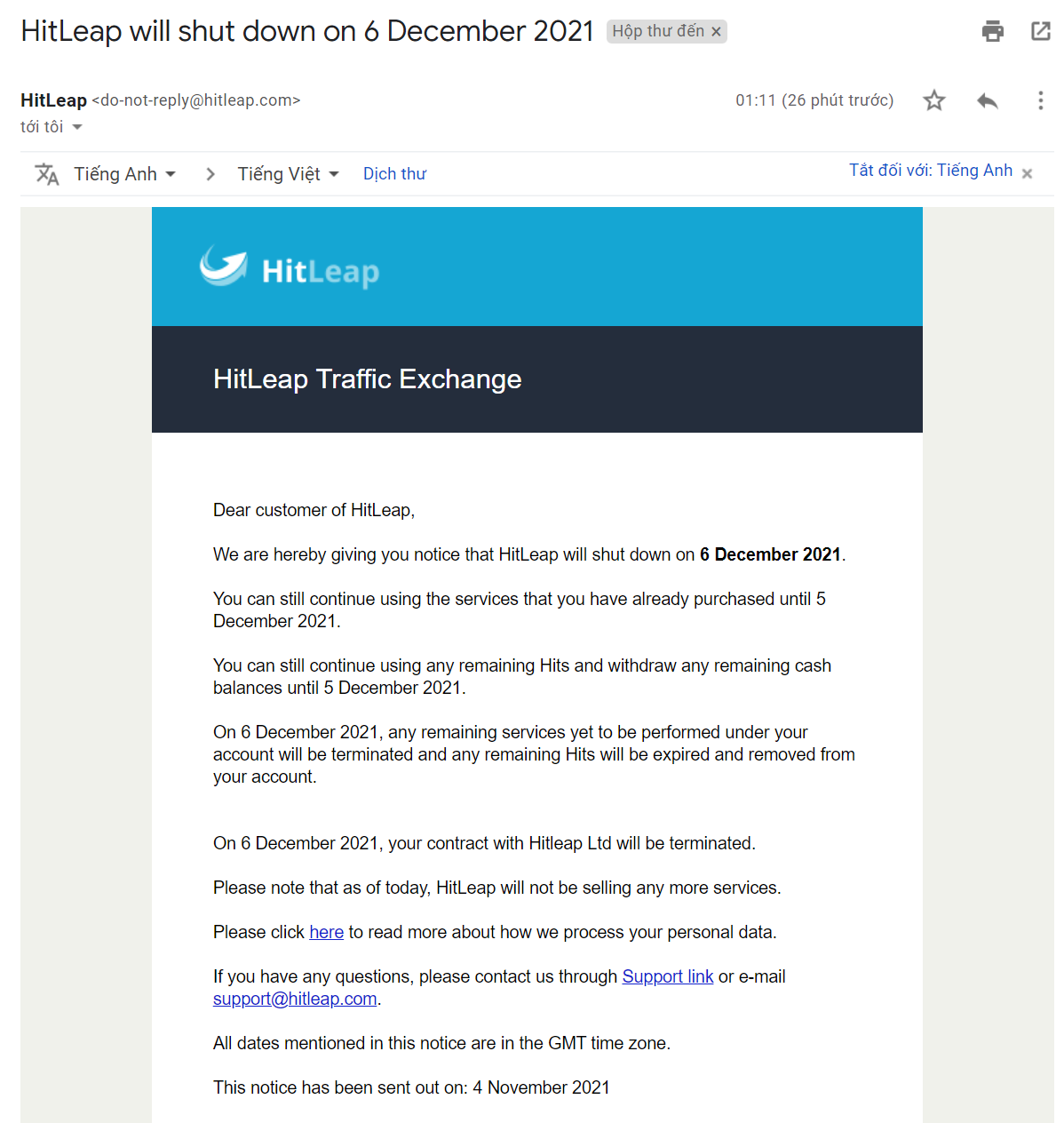The height and width of the screenshot is (1123, 1064).
Task: Click the translate icon in translation bar
Action: 46,174
